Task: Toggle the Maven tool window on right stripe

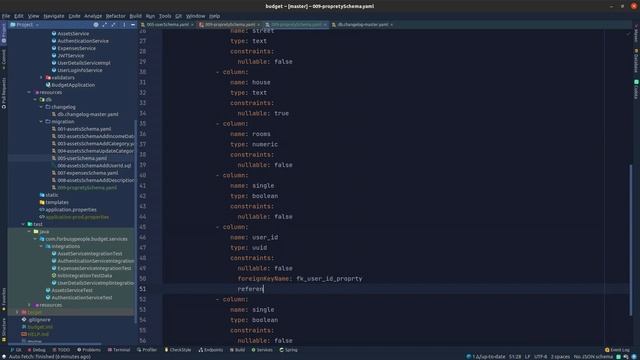Action: 636,33
